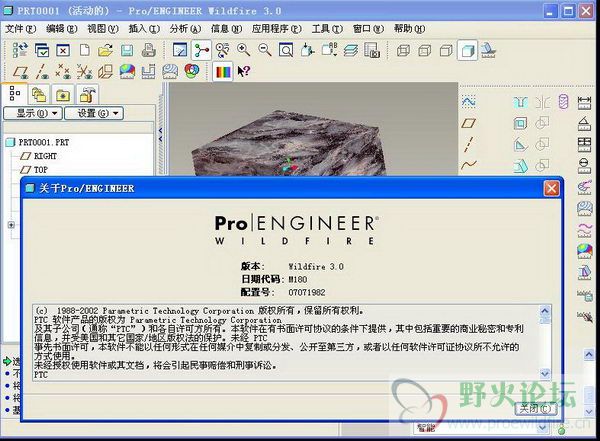The image size is (600, 441).
Task: Open the smart filter 智能 dropdown
Action: point(543,428)
